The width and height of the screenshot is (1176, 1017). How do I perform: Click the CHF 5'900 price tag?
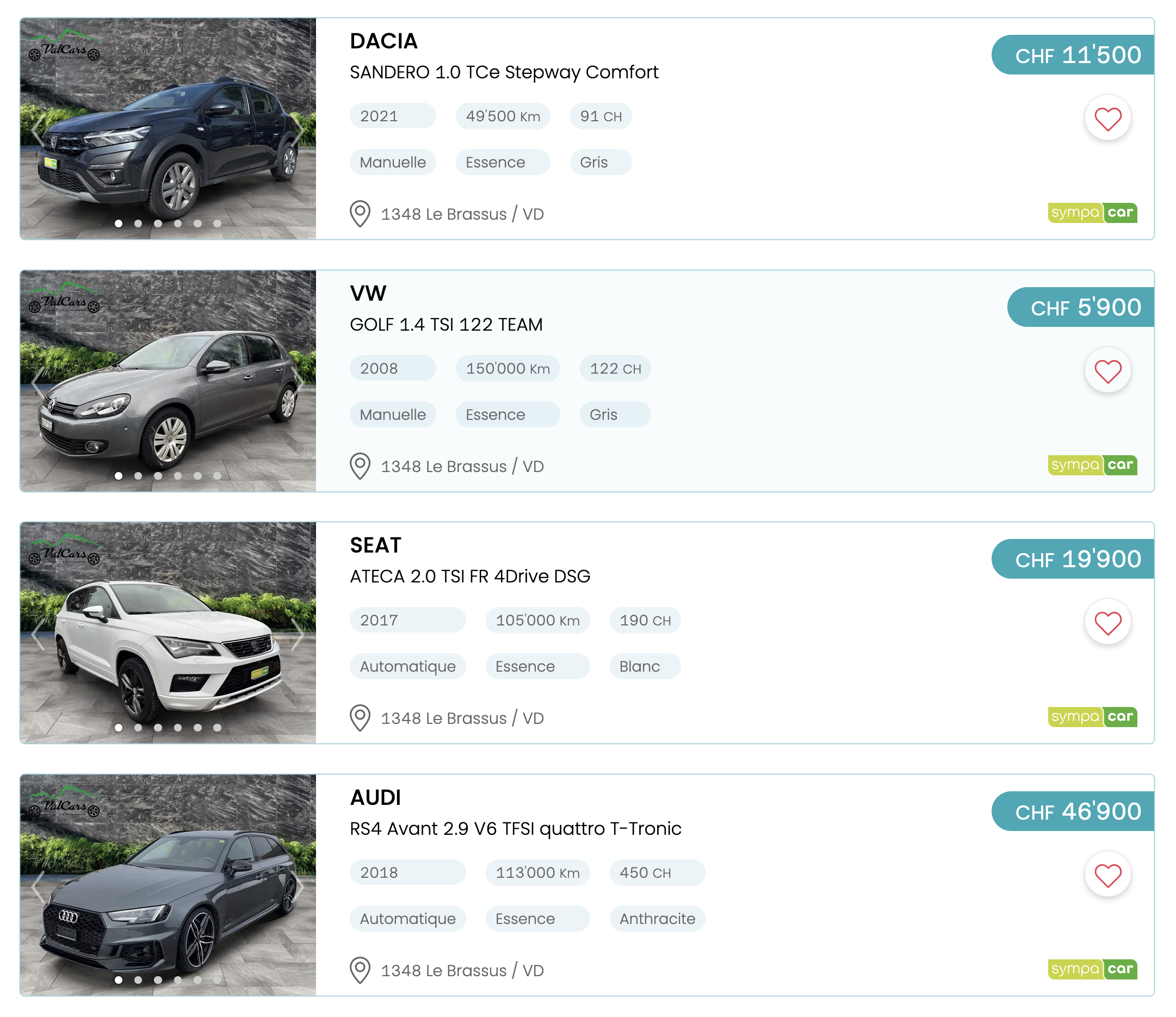coord(1081,307)
